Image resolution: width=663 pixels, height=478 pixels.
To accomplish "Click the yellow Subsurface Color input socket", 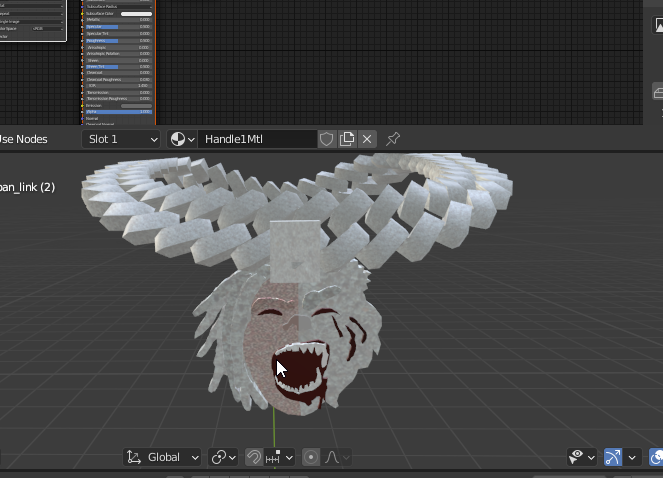I will pos(82,14).
